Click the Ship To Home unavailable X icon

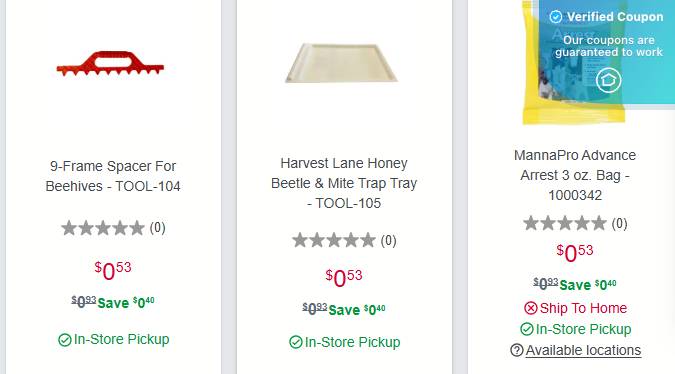(531, 308)
